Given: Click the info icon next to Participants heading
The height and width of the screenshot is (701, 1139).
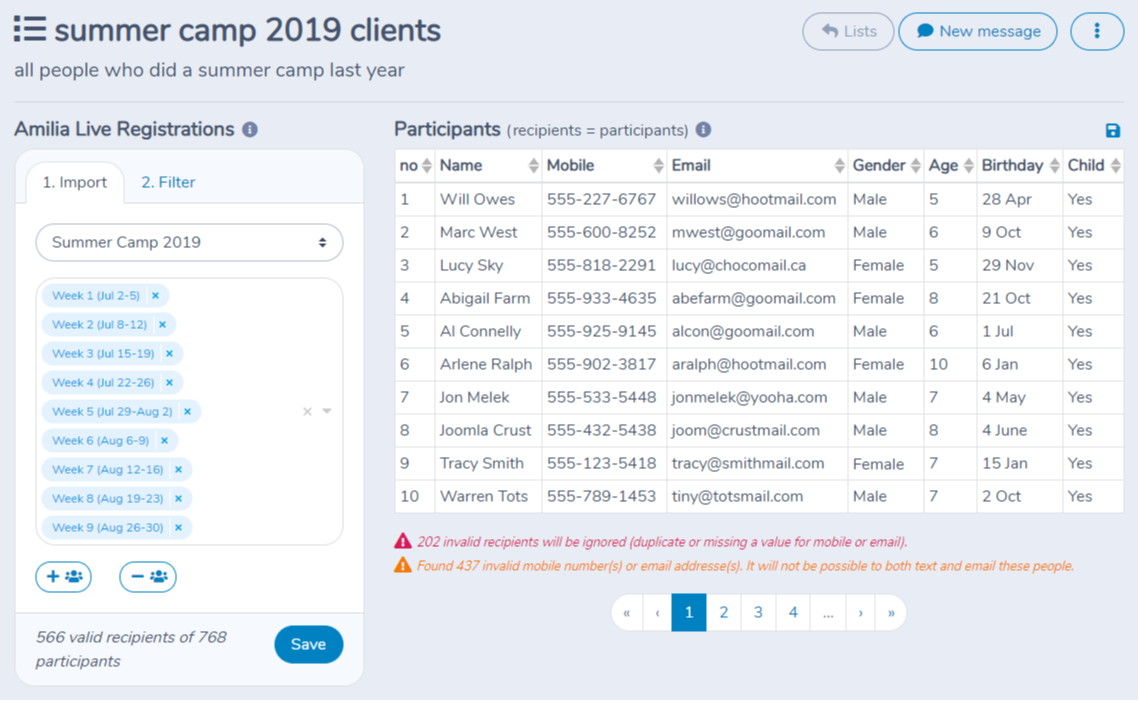Looking at the screenshot, I should [x=703, y=130].
